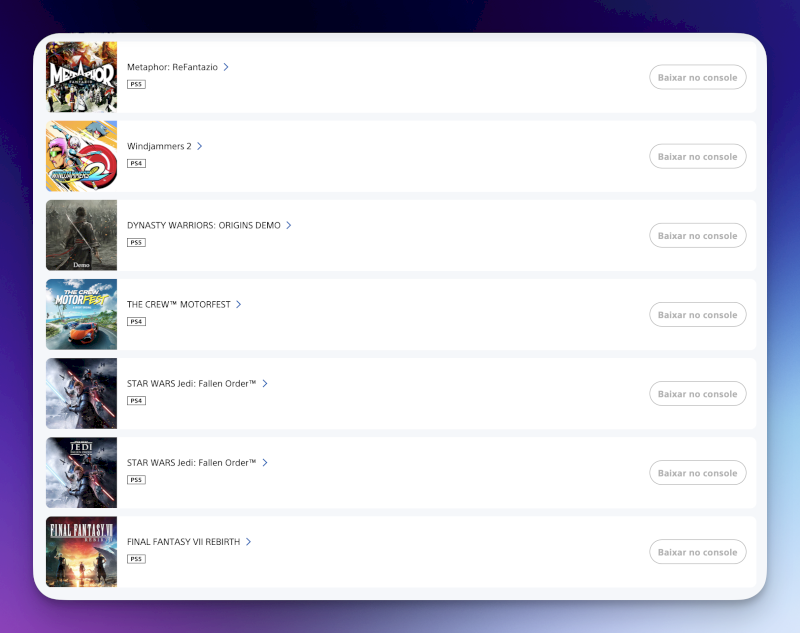800x633 pixels.
Task: Select THE CREW MOTORFEST title link
Action: click(x=179, y=304)
